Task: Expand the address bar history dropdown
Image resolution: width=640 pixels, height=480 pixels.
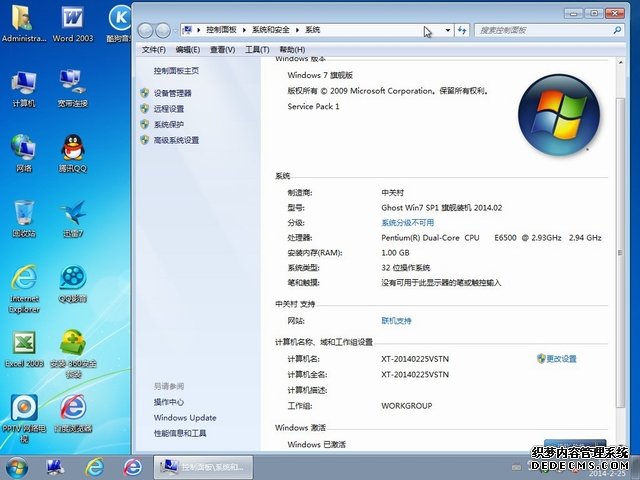Action: [448, 30]
